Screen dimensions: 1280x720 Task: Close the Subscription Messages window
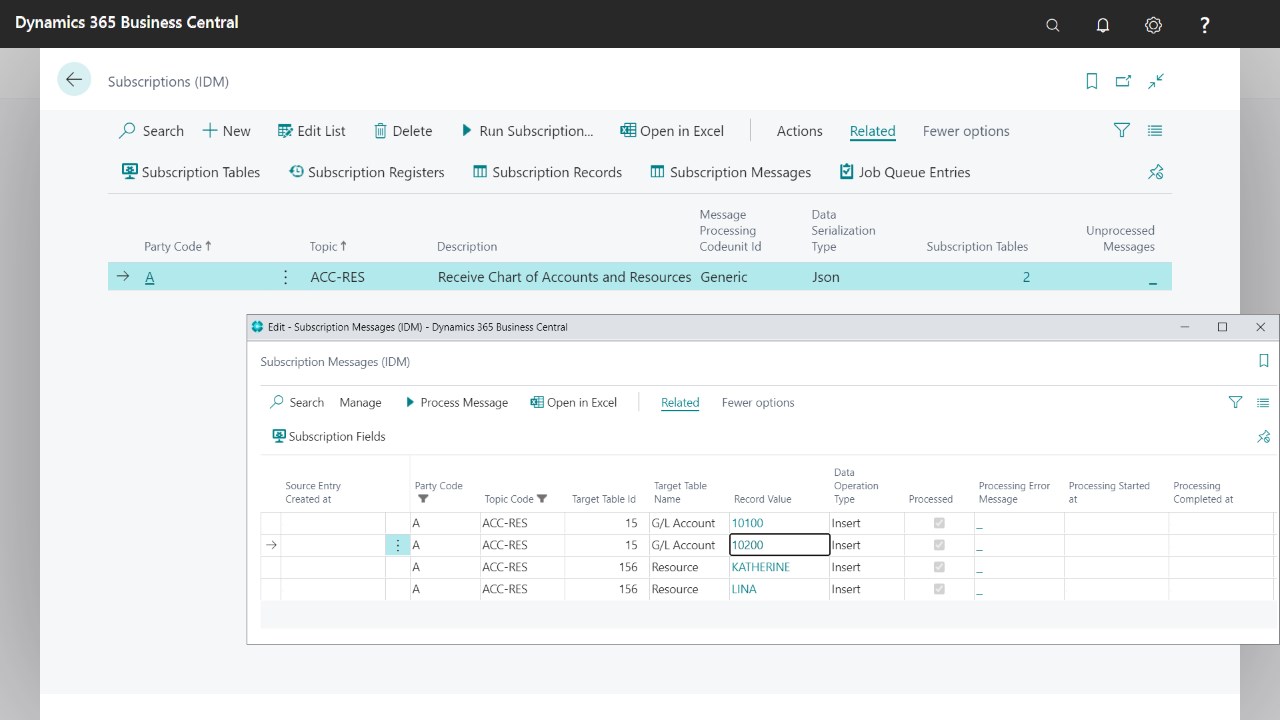coord(1260,327)
